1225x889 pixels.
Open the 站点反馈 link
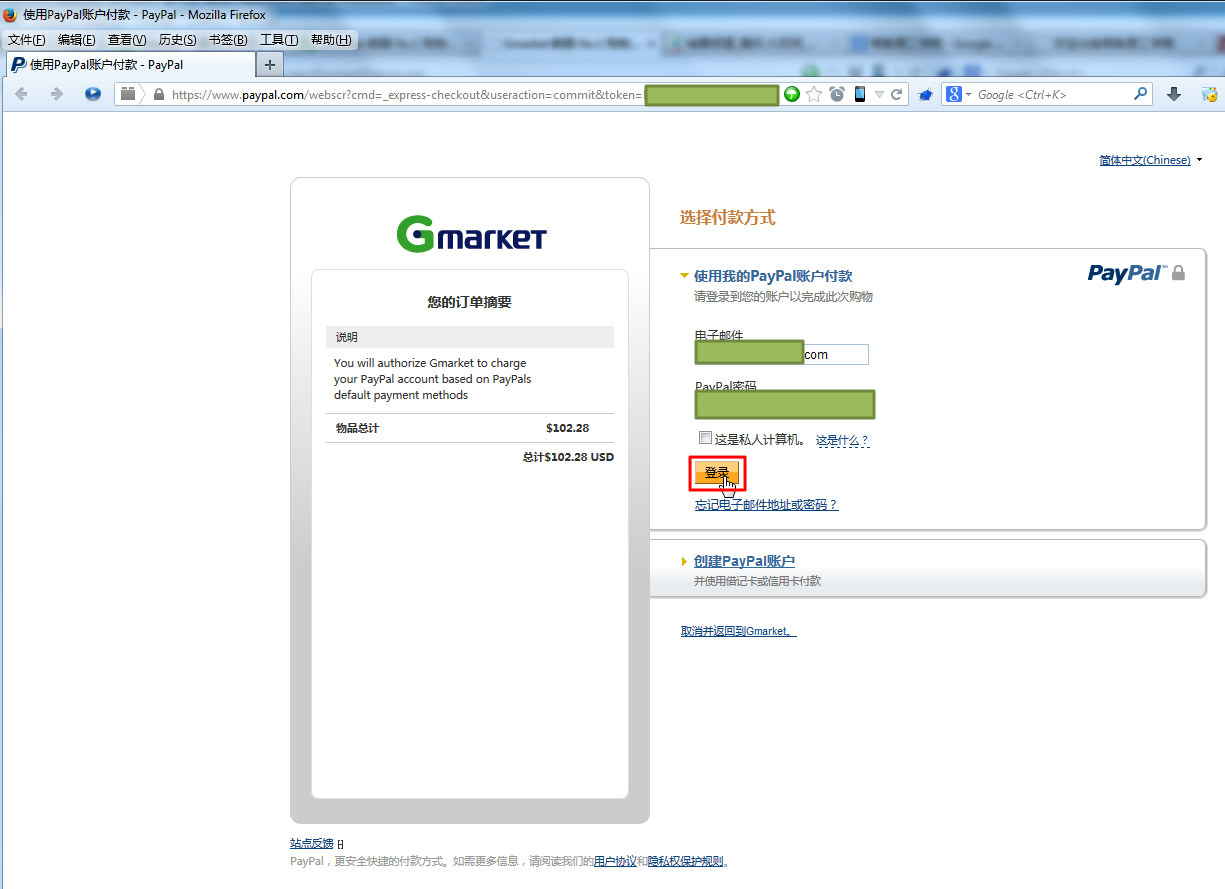point(311,845)
